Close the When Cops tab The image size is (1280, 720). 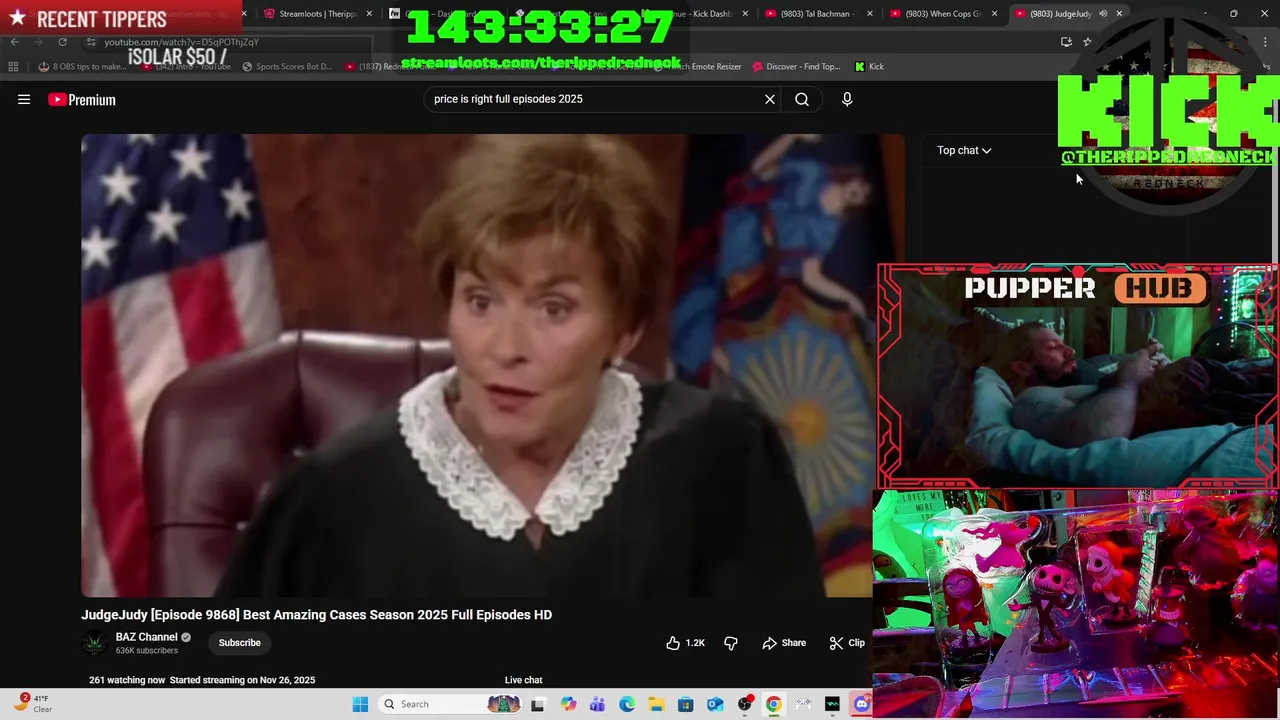coord(995,14)
